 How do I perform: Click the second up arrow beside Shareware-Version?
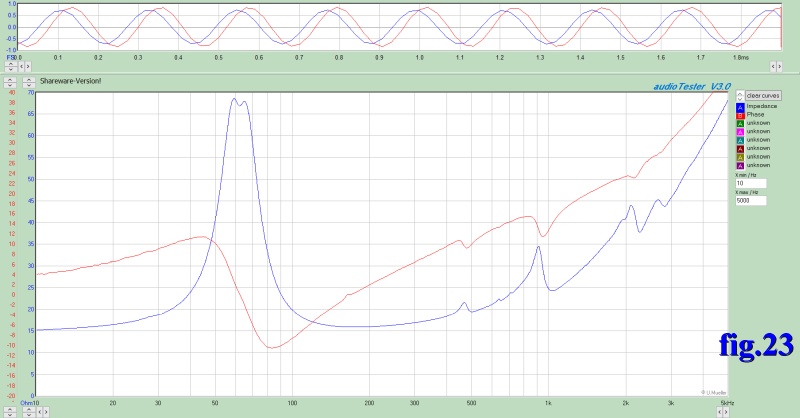(x=29, y=80)
